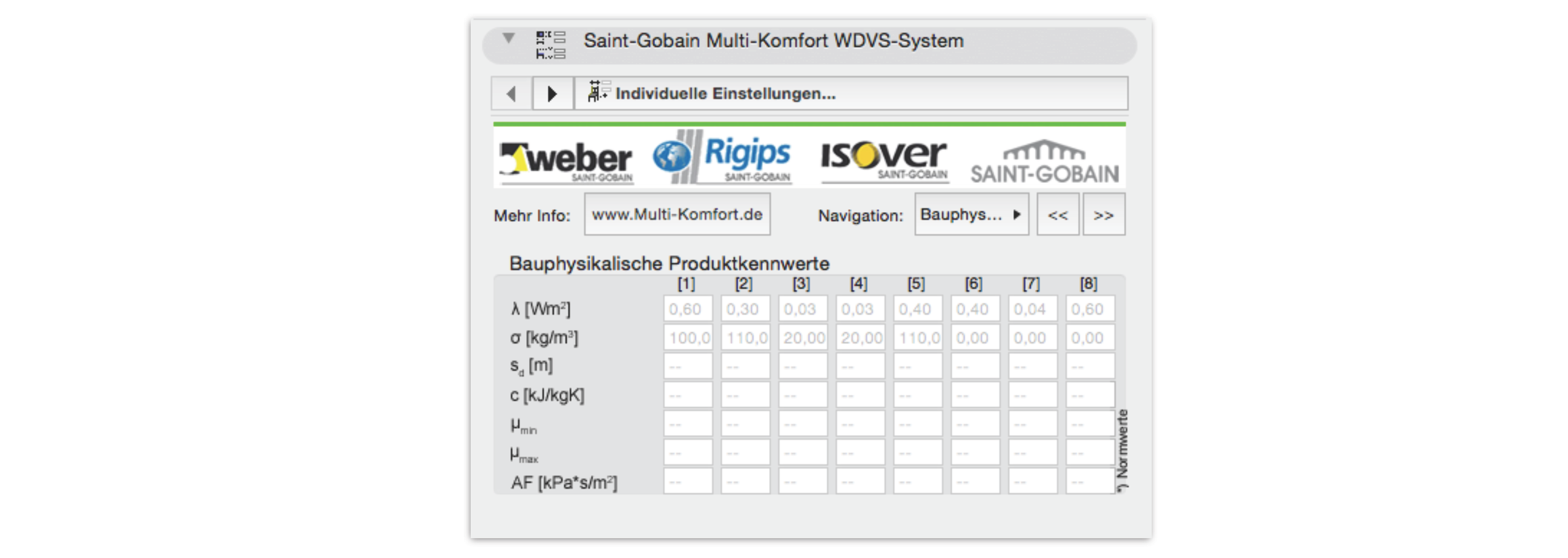Click the Isover logo
Image resolution: width=1568 pixels, height=558 pixels.
tap(883, 159)
